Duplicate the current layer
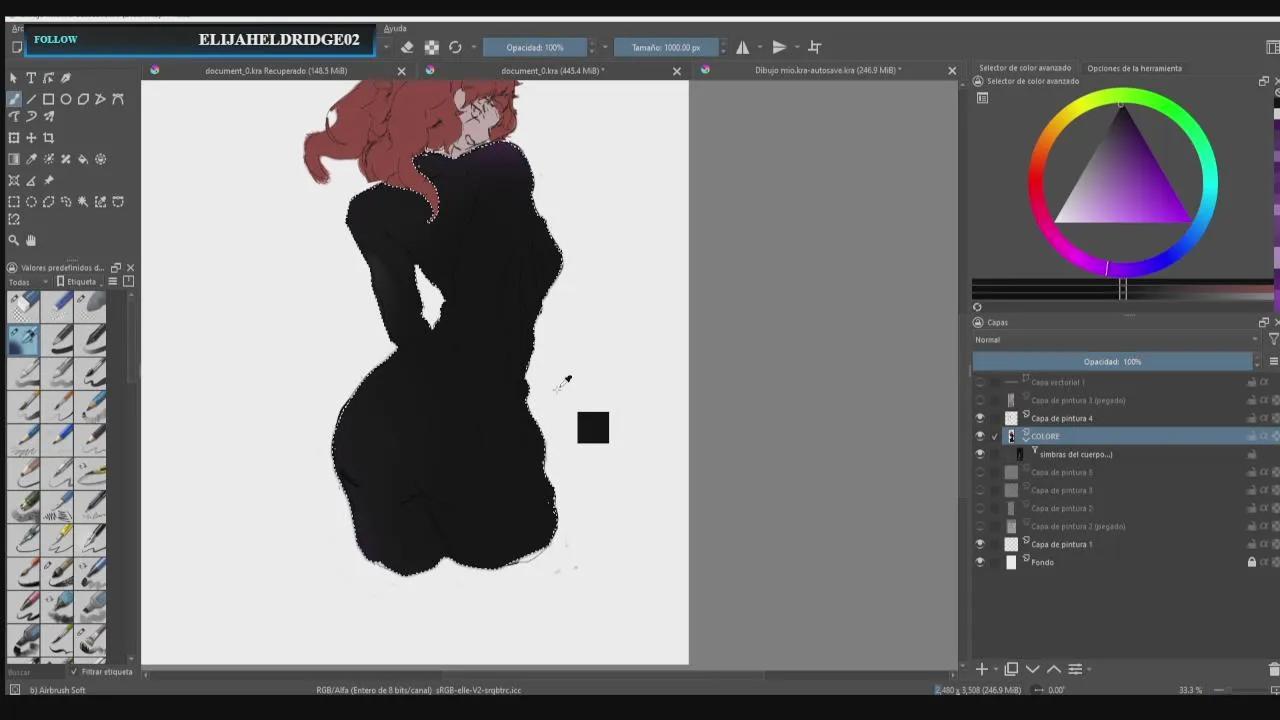The width and height of the screenshot is (1280, 720). [1011, 669]
